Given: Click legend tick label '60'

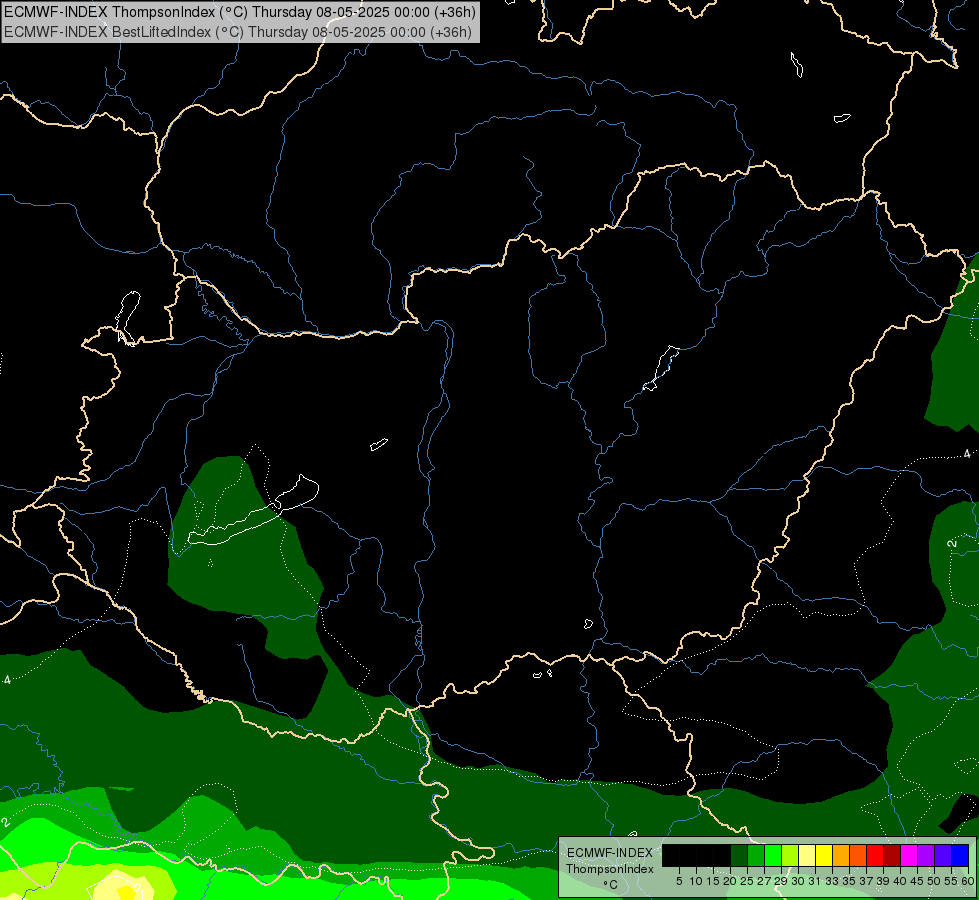Looking at the screenshot, I should (x=968, y=881).
